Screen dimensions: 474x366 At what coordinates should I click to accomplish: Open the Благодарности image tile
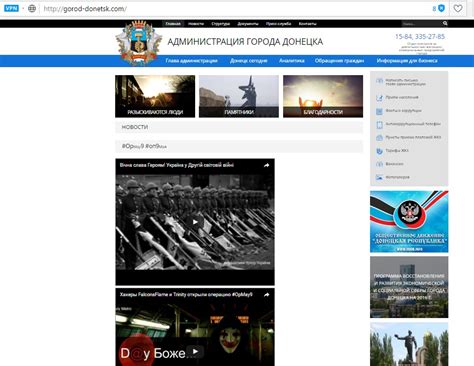pyautogui.click(x=323, y=96)
